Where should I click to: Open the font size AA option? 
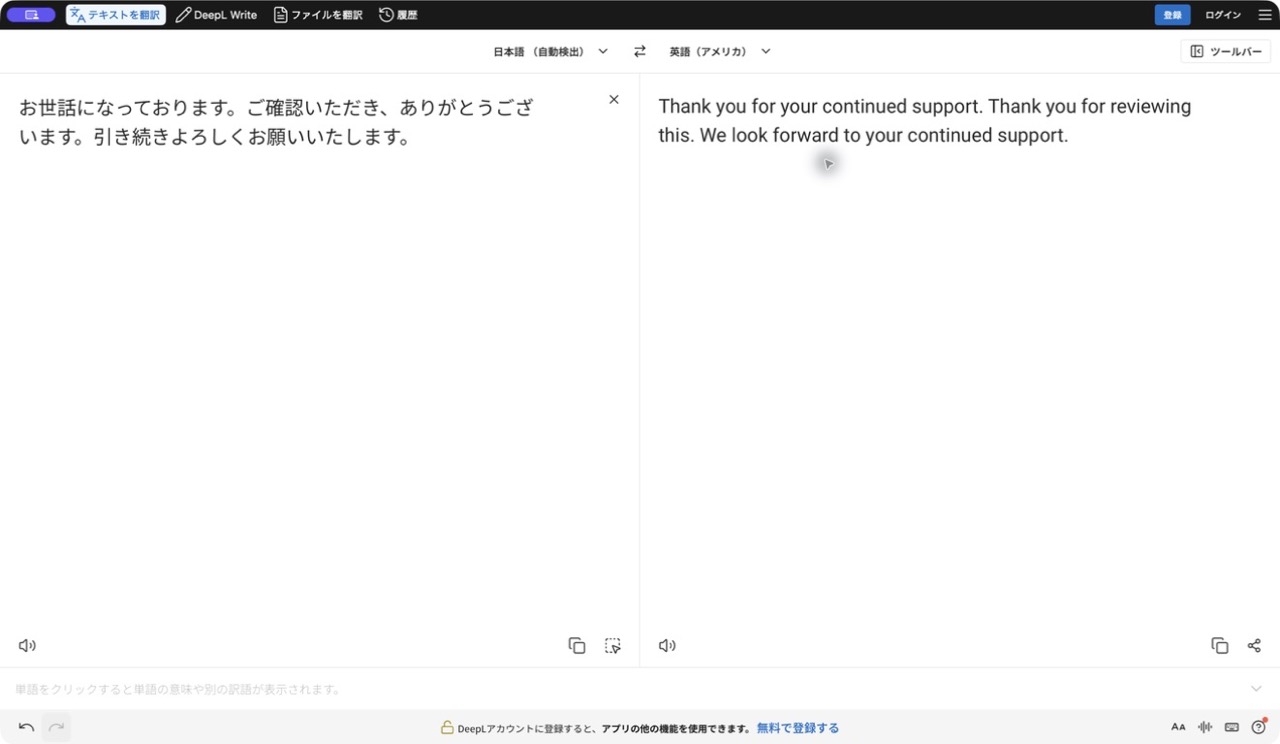coord(1178,727)
